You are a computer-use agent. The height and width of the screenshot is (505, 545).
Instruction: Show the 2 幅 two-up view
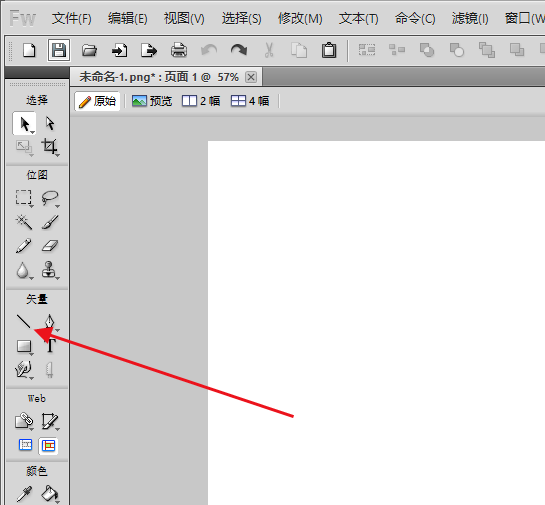(x=201, y=101)
